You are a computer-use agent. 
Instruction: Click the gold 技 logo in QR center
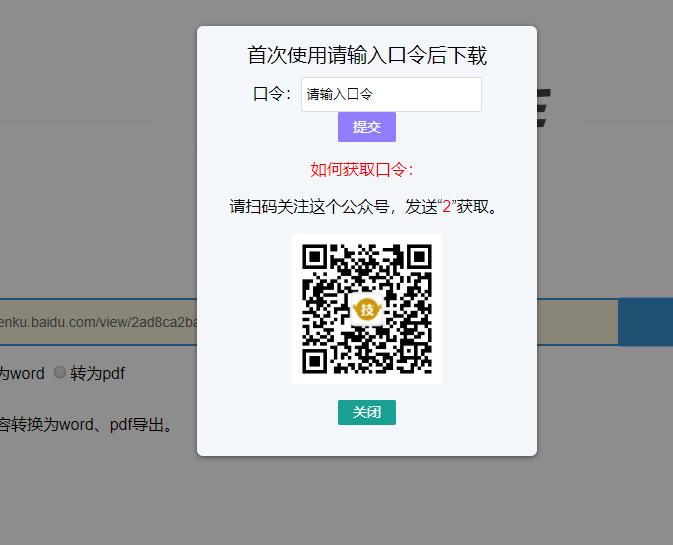[367, 309]
